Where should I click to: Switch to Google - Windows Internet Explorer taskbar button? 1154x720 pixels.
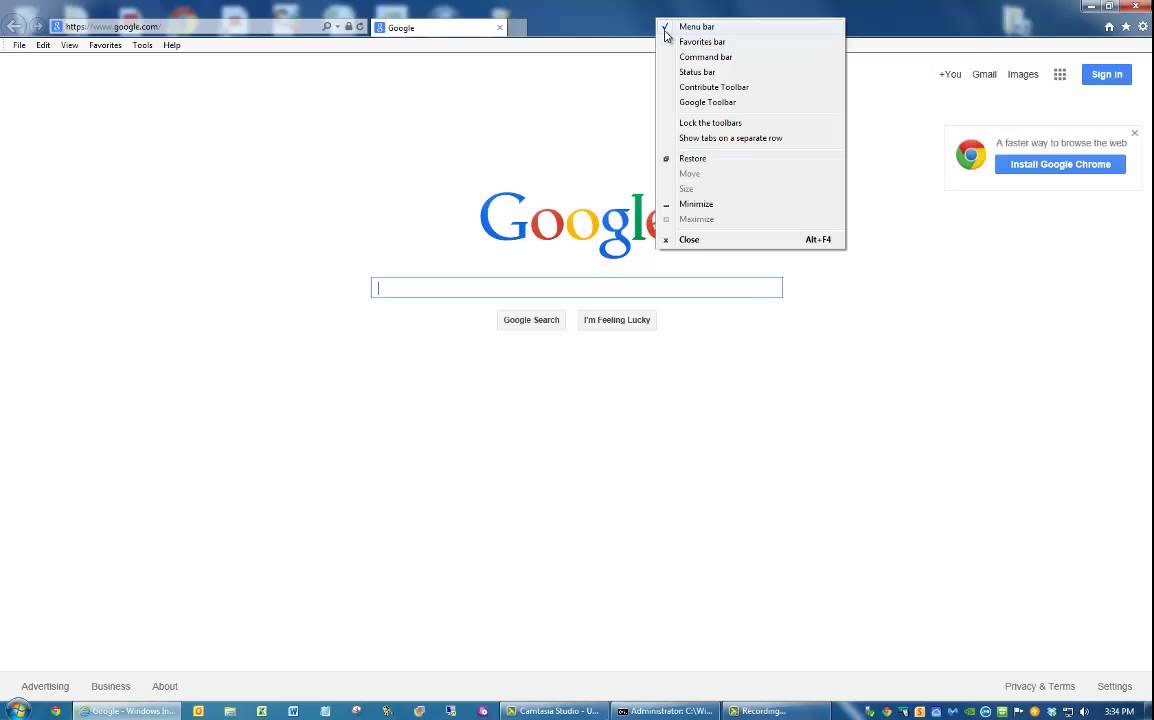point(128,711)
